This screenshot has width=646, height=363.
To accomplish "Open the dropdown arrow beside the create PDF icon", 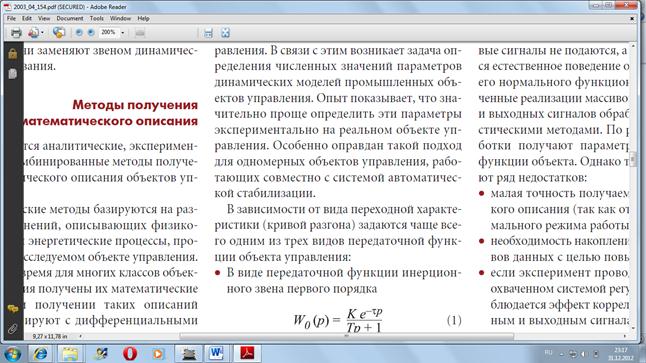I will point(42,33).
